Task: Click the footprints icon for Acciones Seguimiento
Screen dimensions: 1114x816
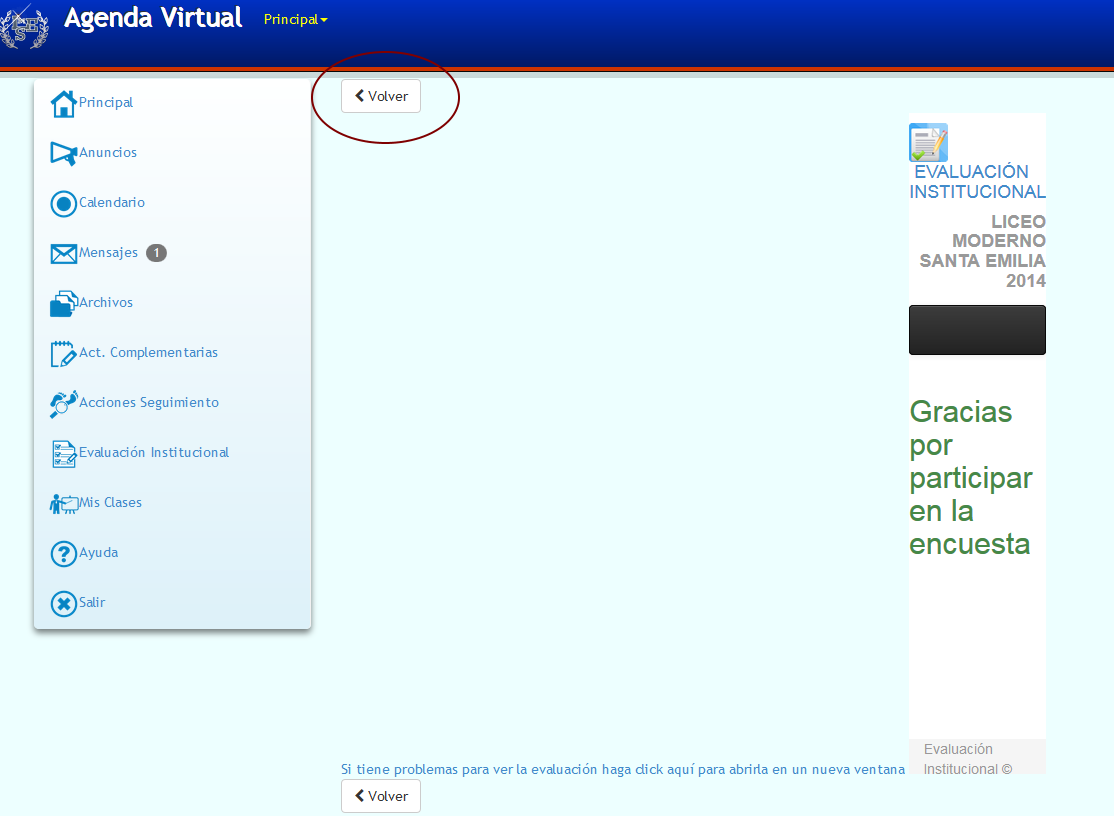Action: coord(63,403)
